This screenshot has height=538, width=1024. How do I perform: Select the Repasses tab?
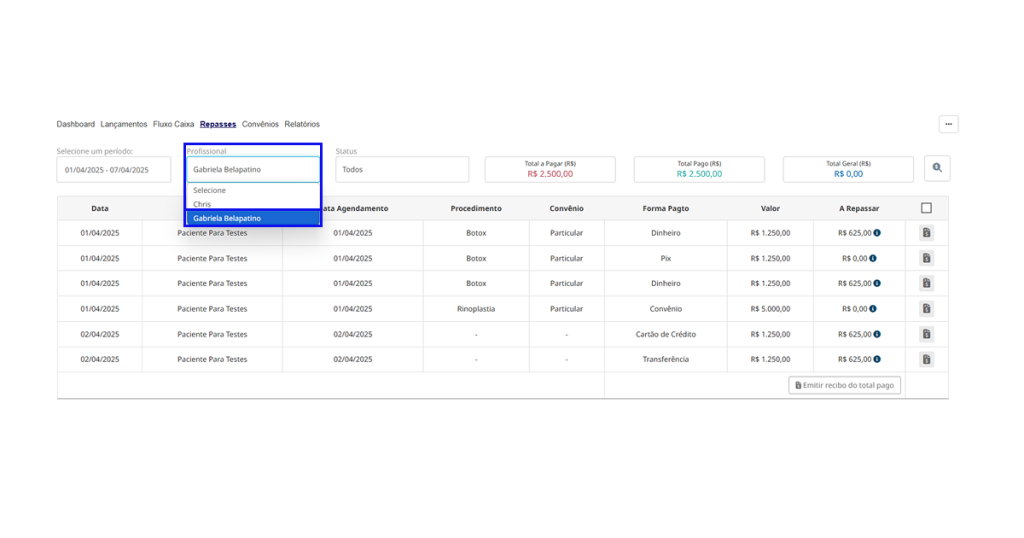(x=217, y=124)
